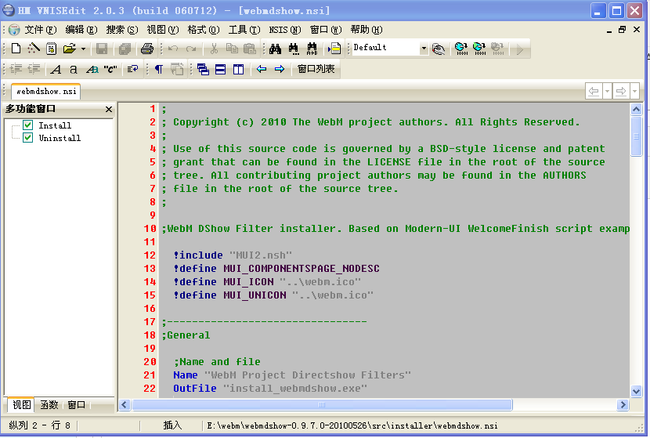Open the 窗口(W) menu
The width and height of the screenshot is (650, 438).
(326, 30)
